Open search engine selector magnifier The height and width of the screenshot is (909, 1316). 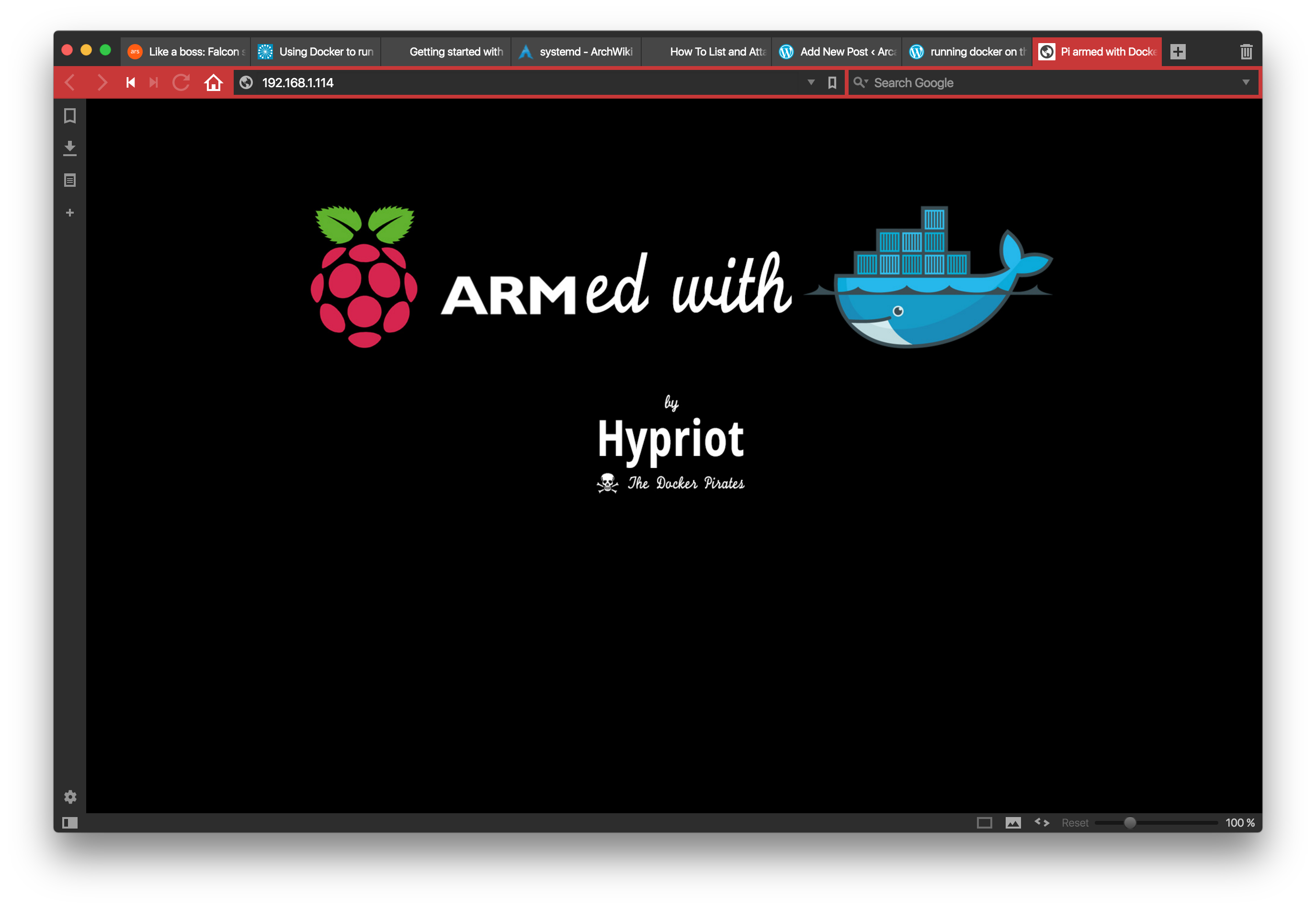[x=861, y=82]
